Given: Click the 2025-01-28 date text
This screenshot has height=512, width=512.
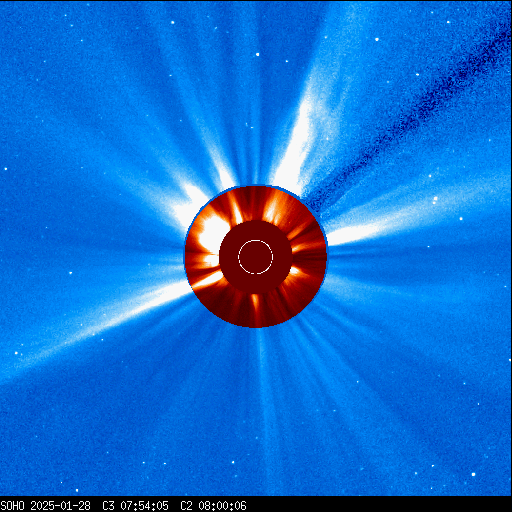Looking at the screenshot, I should click(60, 506).
